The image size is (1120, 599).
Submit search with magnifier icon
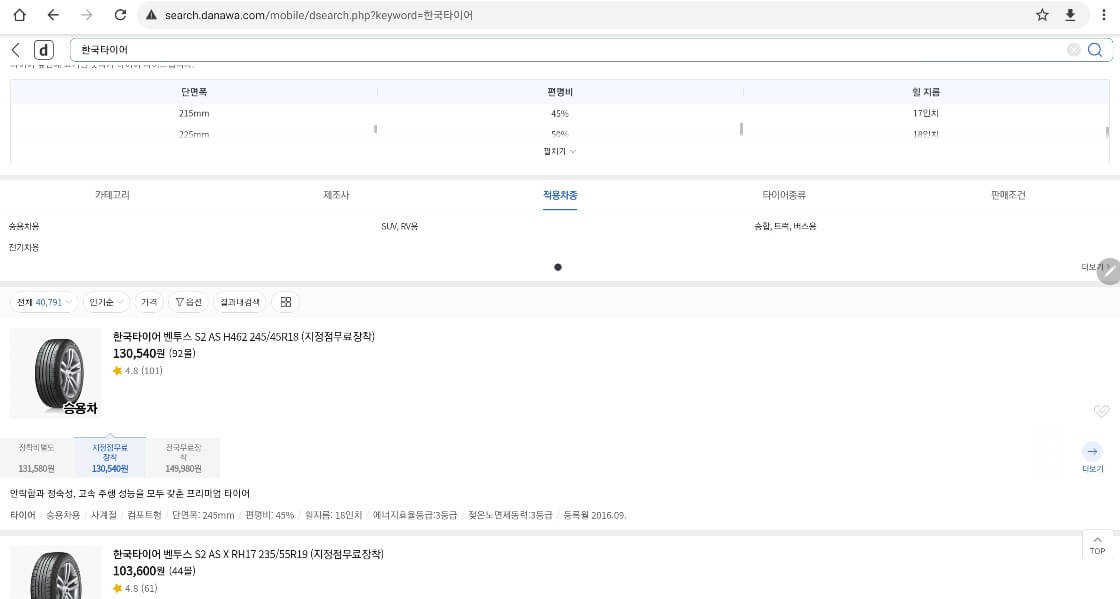[x=1095, y=50]
